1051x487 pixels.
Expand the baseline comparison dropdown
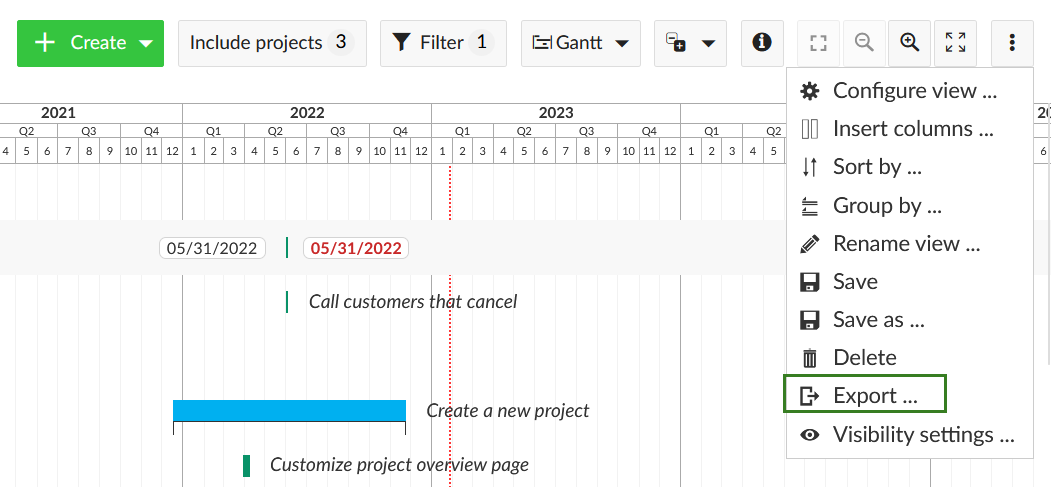690,43
